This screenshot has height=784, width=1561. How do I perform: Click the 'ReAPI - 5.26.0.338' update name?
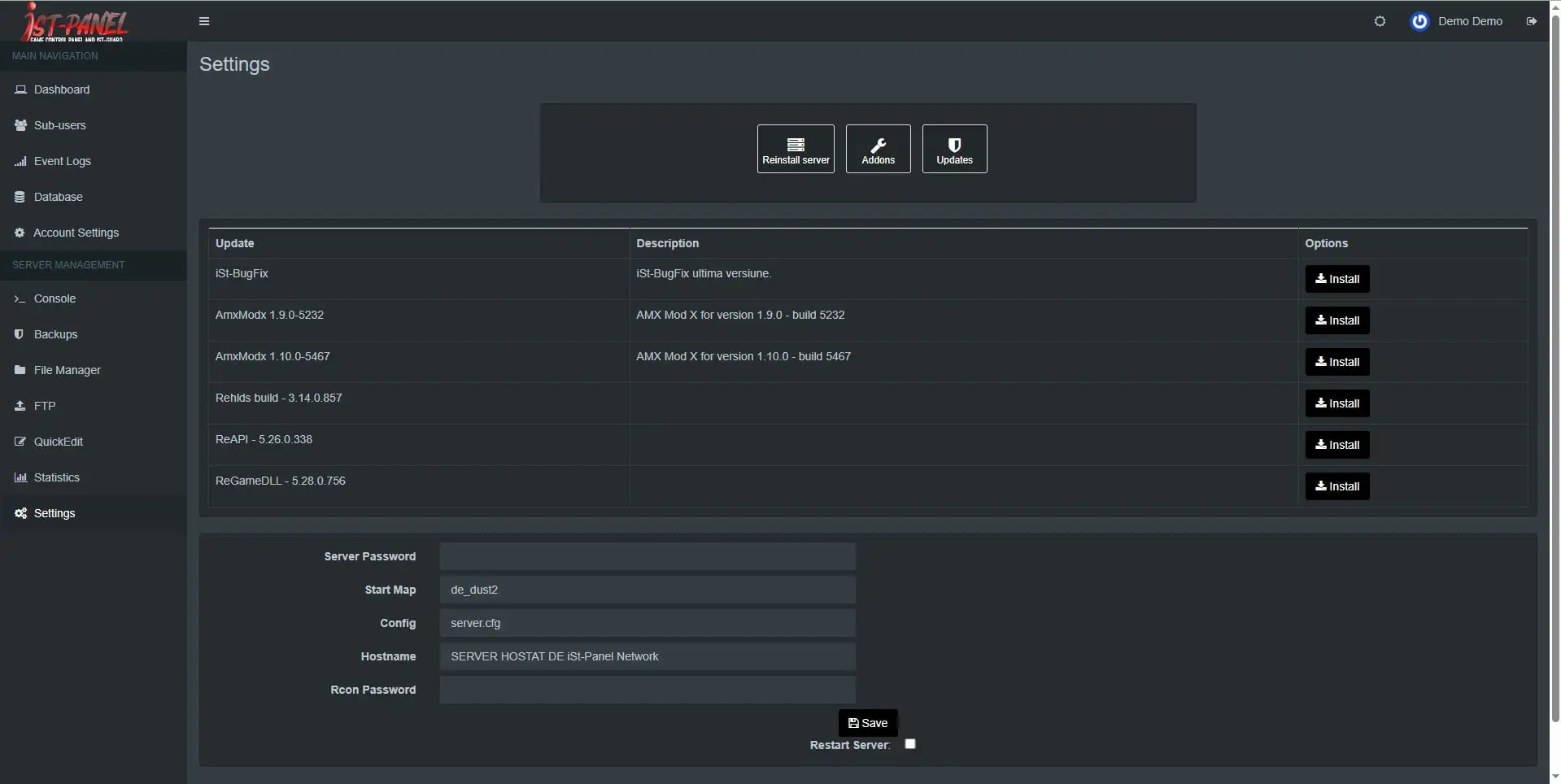click(264, 439)
